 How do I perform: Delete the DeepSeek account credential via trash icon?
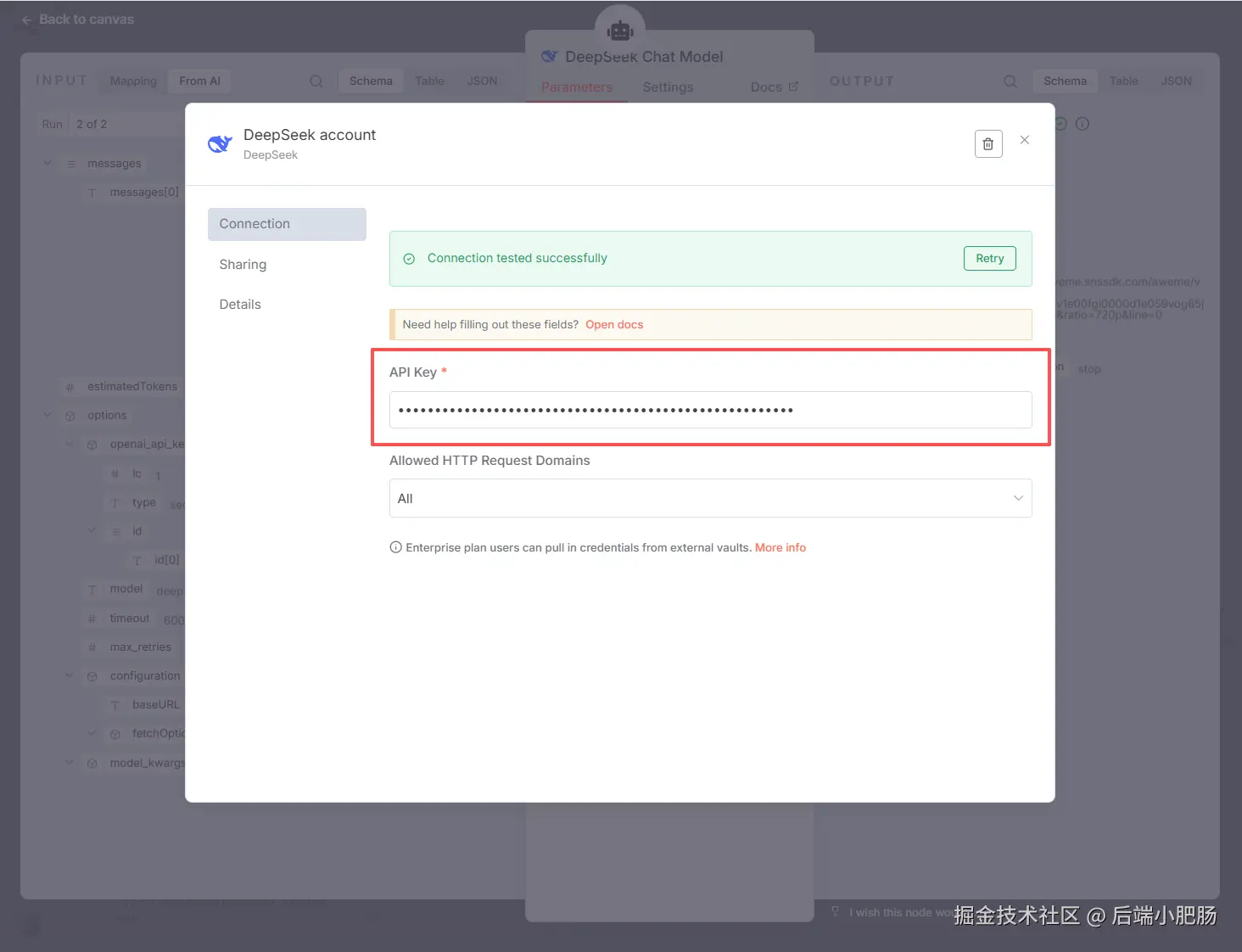click(988, 144)
